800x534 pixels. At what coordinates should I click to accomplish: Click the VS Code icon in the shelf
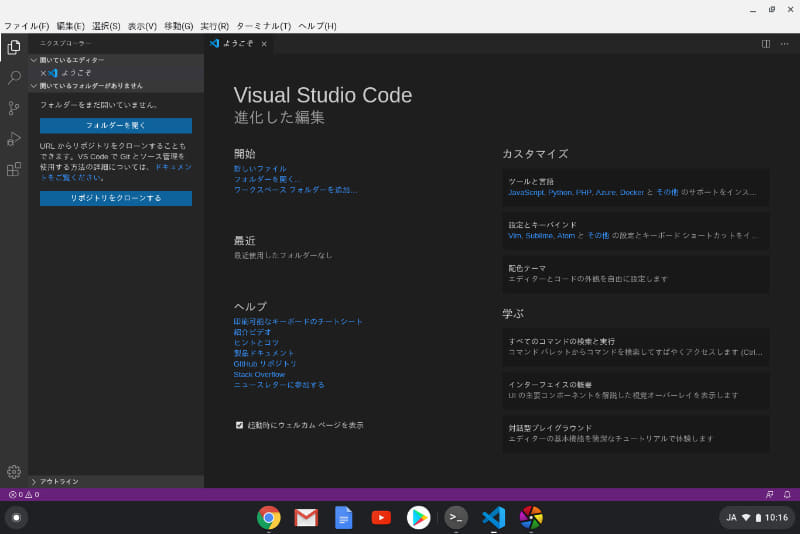[493, 518]
